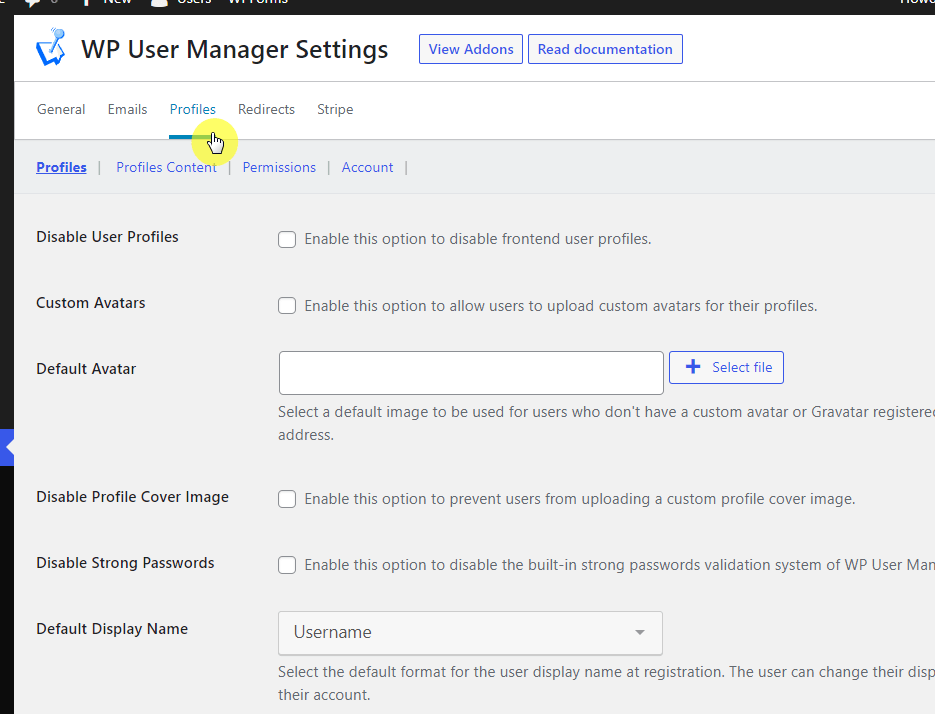The height and width of the screenshot is (714, 935).
Task: Switch to the Emails tab
Action: pos(127,109)
